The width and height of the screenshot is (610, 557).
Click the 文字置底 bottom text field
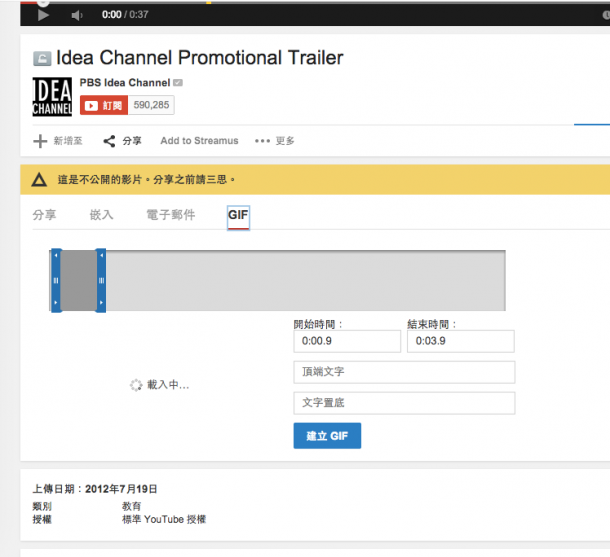pos(404,403)
